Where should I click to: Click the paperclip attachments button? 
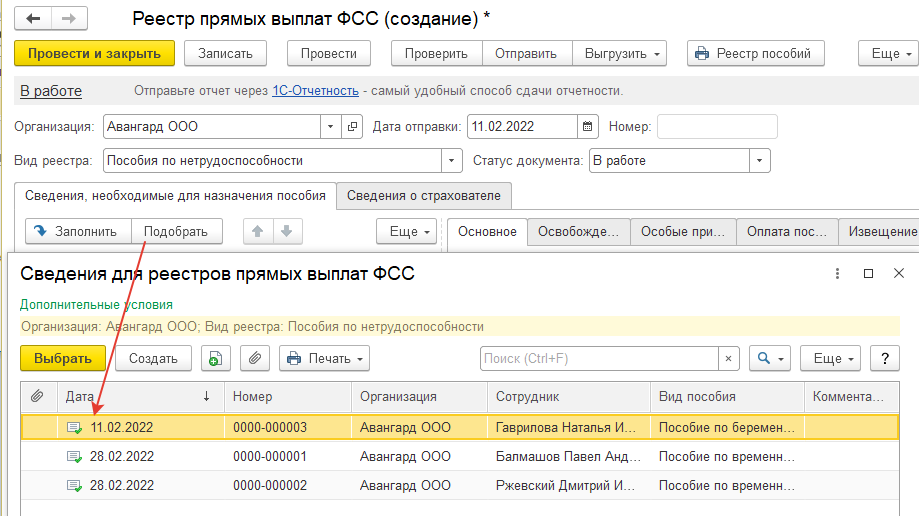click(x=255, y=358)
